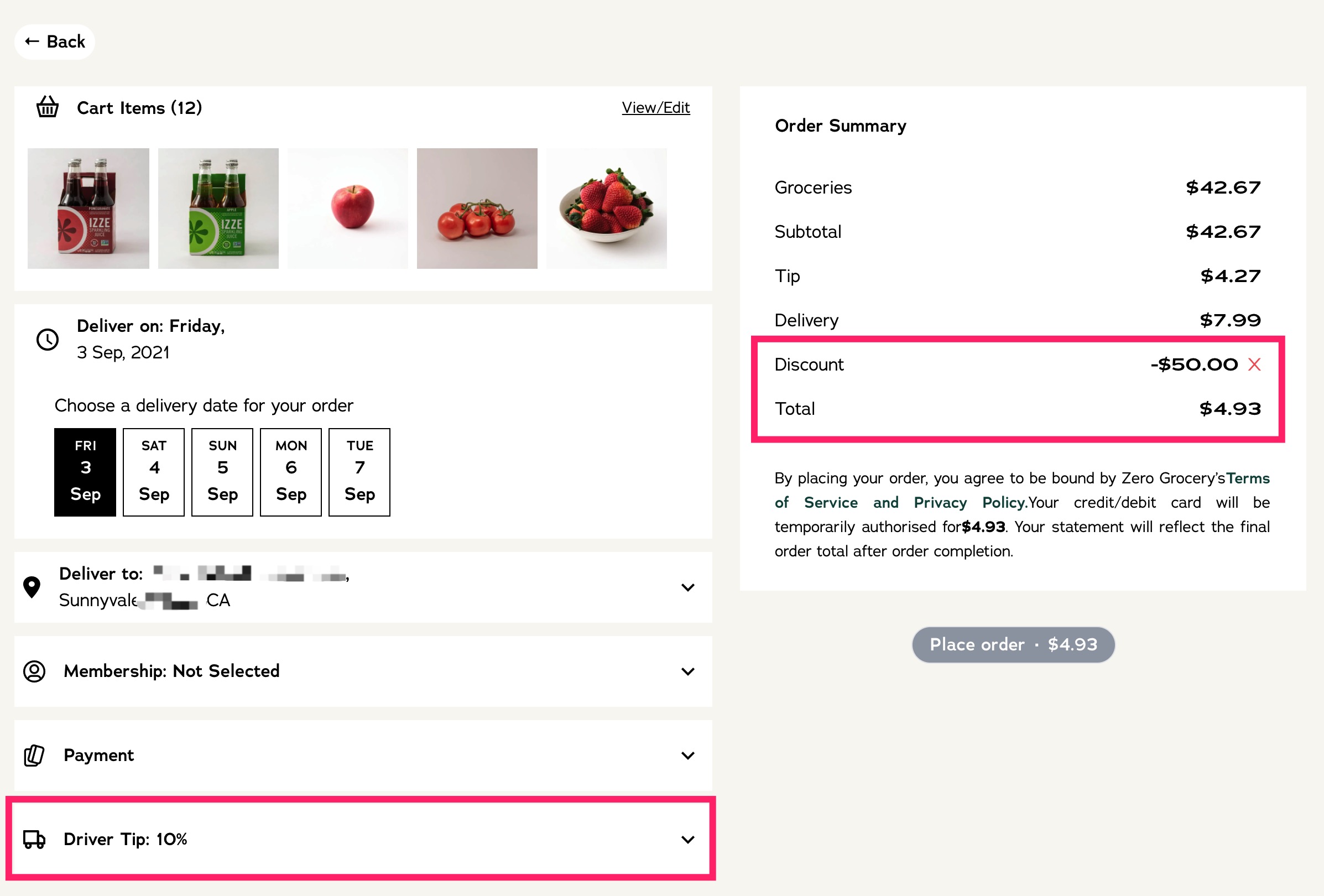Click the Place order button
The width and height of the screenshot is (1324, 896).
pos(1014,644)
